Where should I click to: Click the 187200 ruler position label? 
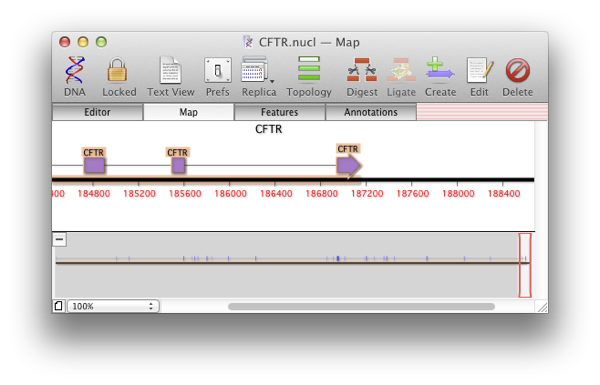pos(367,194)
